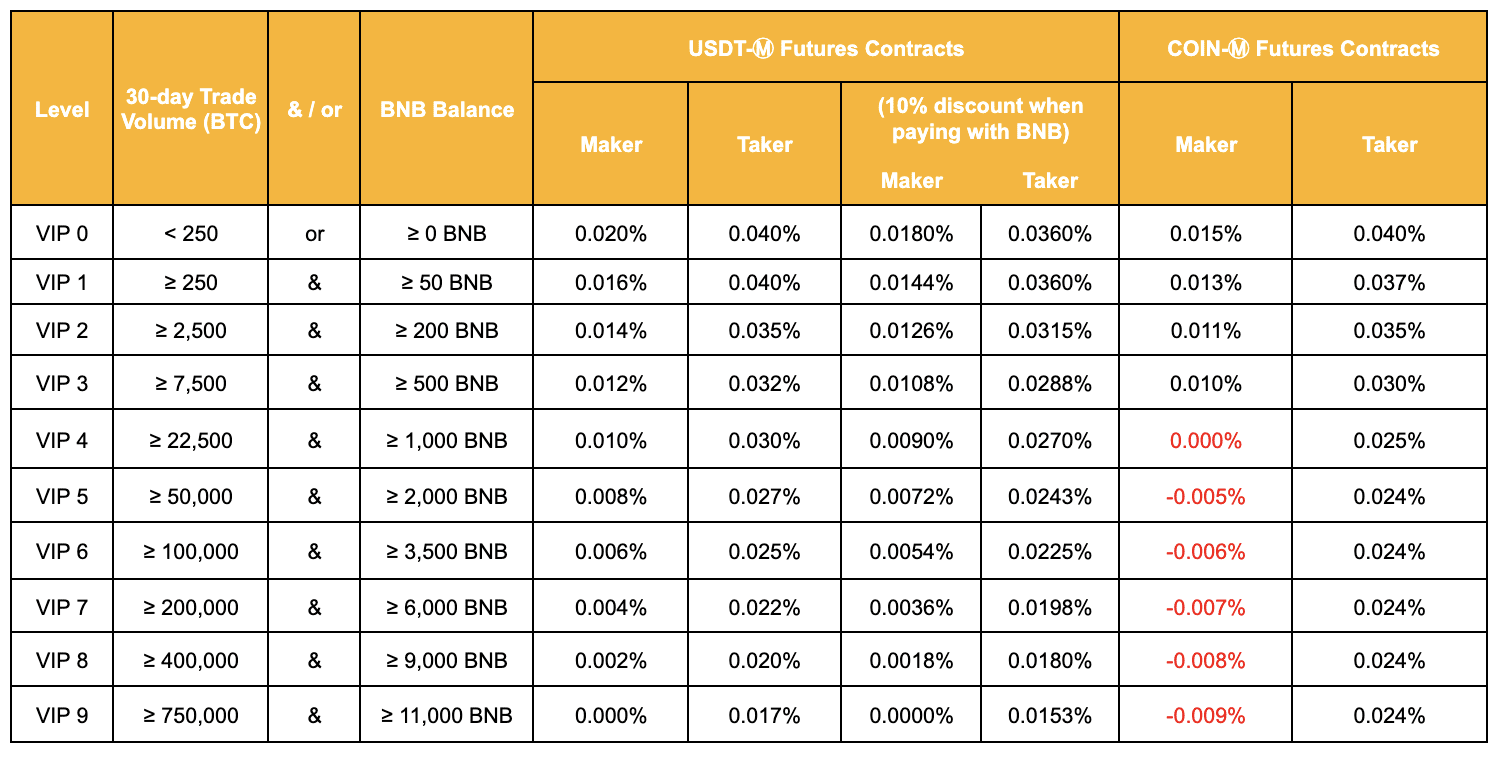Select the VIP 0 level cell

point(62,234)
